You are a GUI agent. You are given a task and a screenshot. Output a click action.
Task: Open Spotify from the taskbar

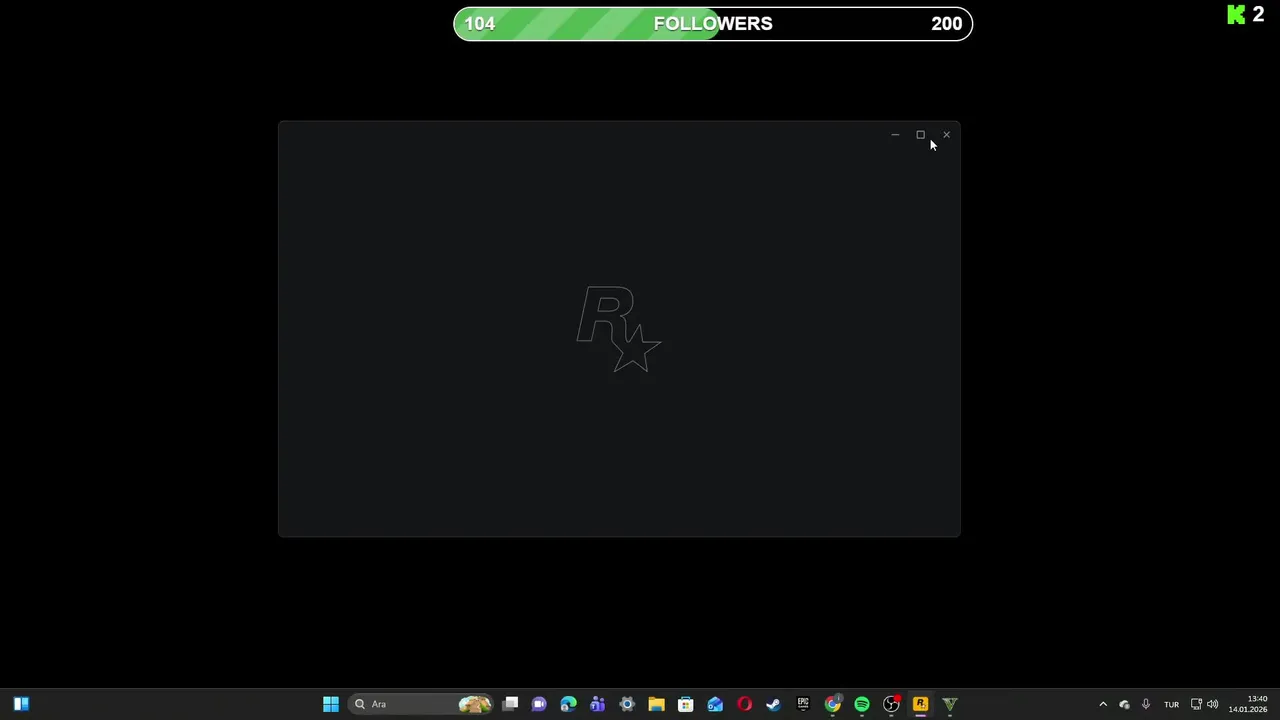coord(862,704)
